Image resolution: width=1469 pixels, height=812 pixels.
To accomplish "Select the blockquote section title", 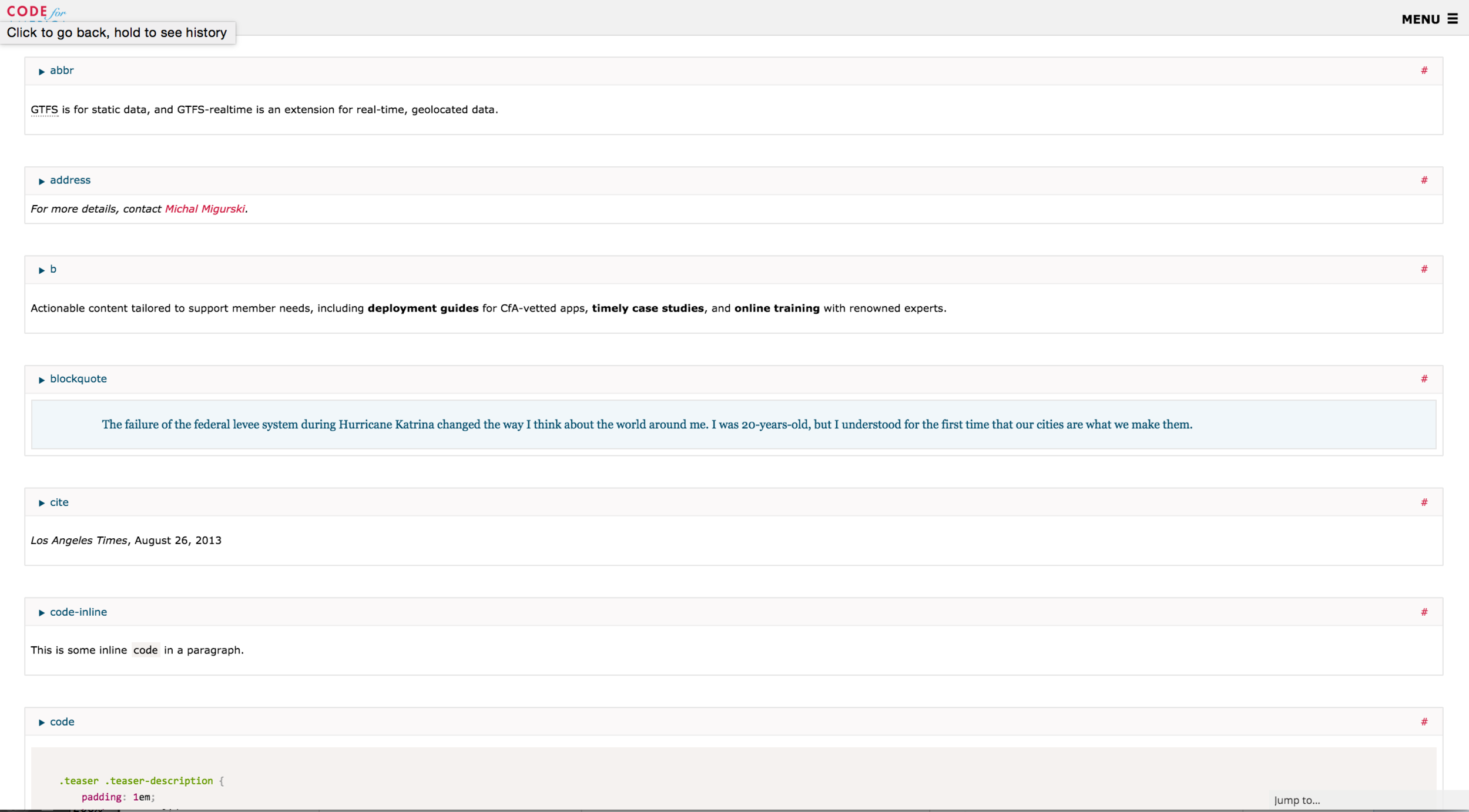I will coord(78,379).
